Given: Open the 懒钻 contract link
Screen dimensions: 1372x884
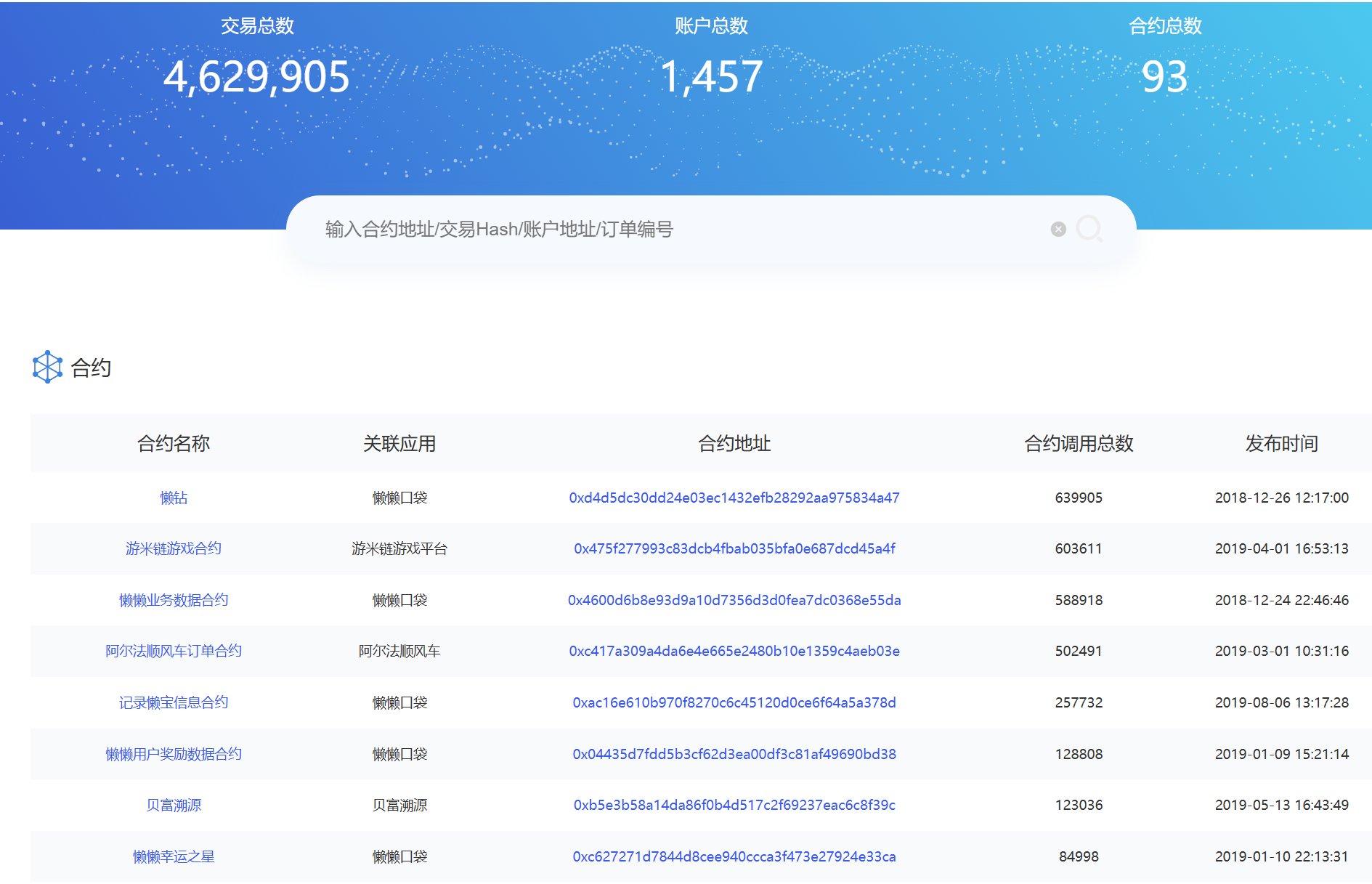Looking at the screenshot, I should pyautogui.click(x=174, y=498).
